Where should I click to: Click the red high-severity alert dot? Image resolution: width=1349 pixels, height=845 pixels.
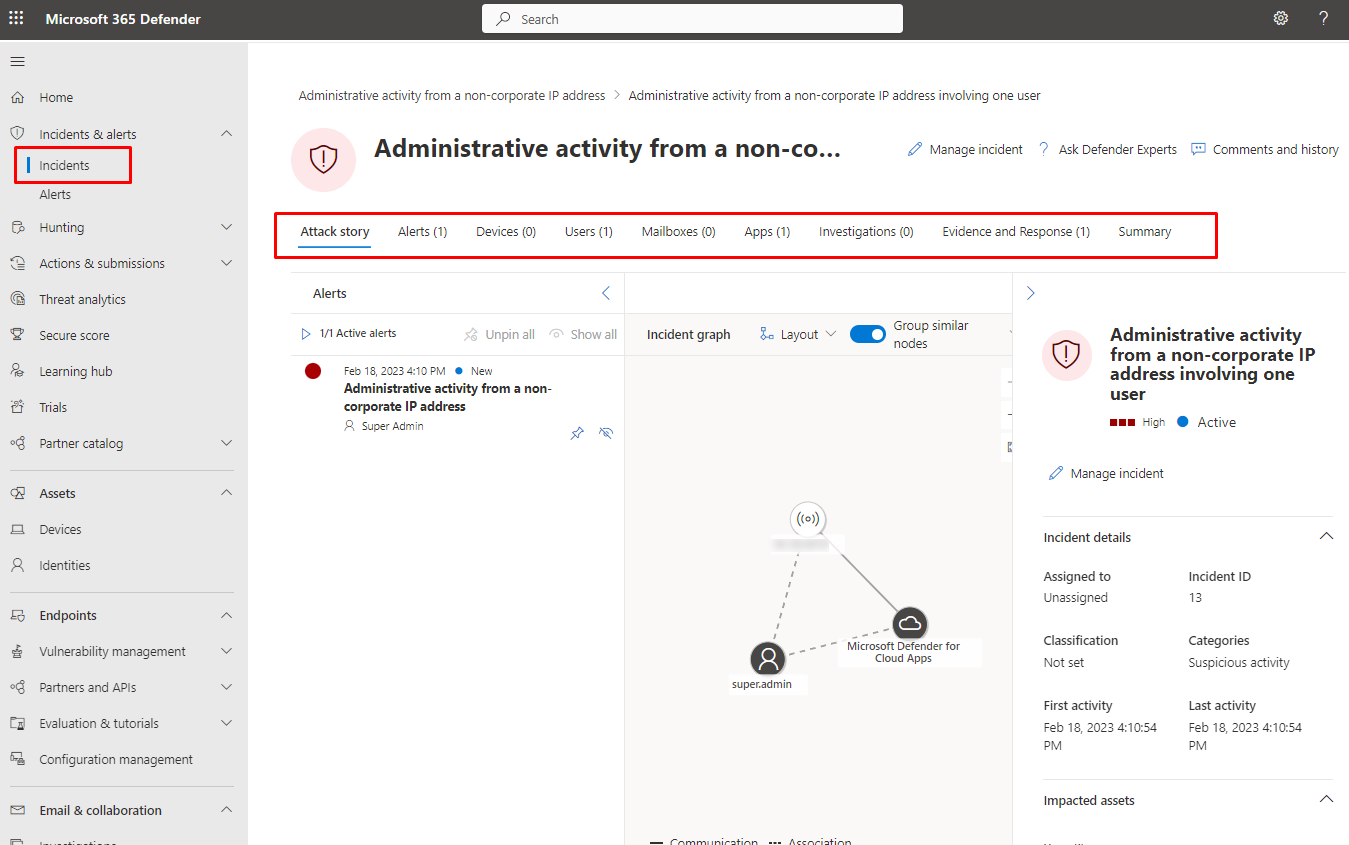click(x=313, y=371)
